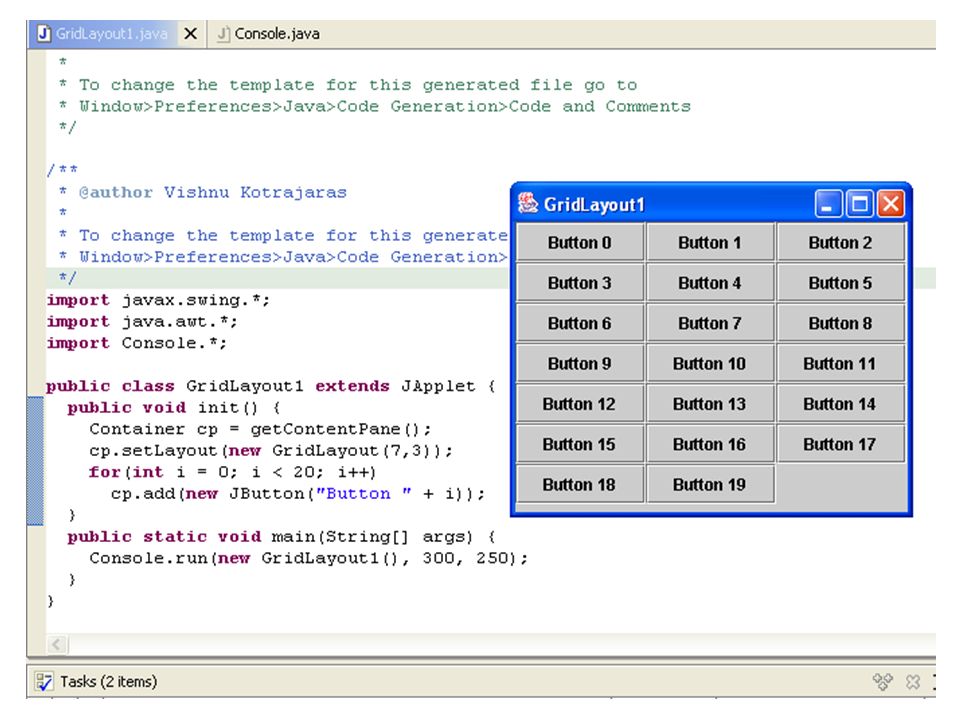Hit Button 12 in the grid window
The width and height of the screenshot is (960, 720).
pos(580,404)
